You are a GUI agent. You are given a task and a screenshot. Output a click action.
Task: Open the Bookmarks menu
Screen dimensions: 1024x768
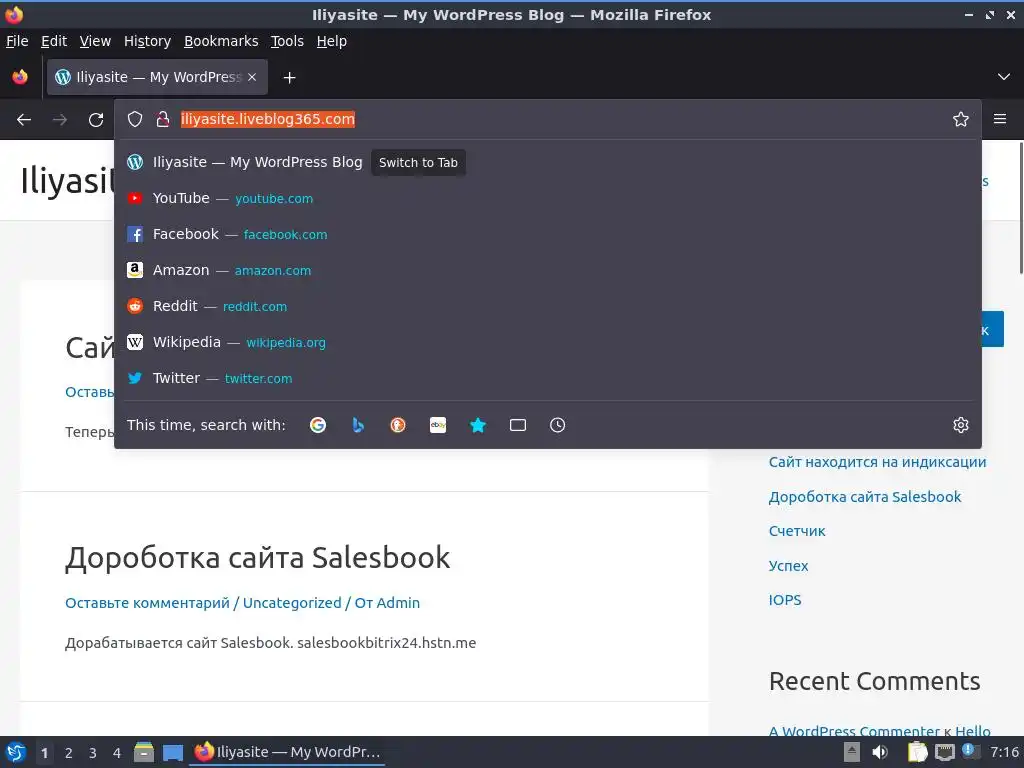(221, 41)
